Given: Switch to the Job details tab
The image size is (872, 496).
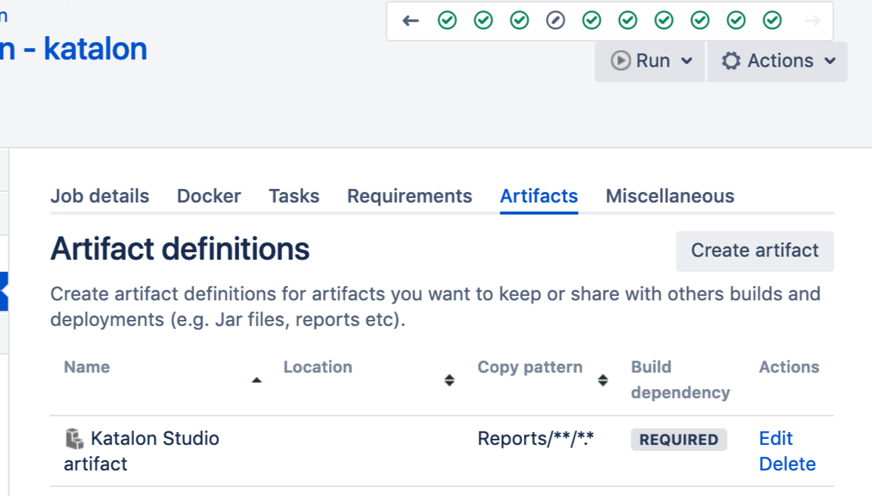Looking at the screenshot, I should coord(100,196).
